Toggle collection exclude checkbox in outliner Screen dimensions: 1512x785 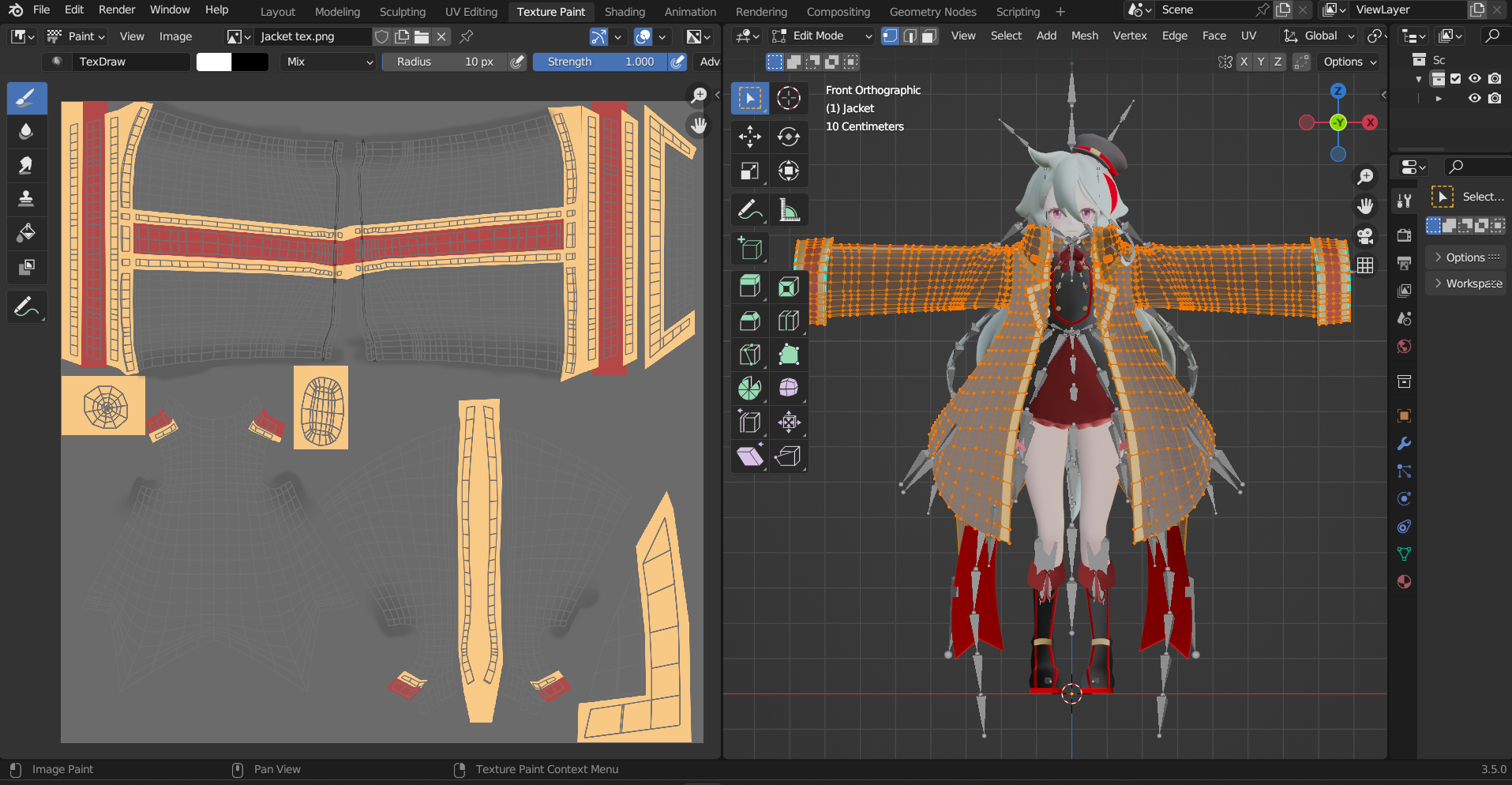(x=1456, y=78)
